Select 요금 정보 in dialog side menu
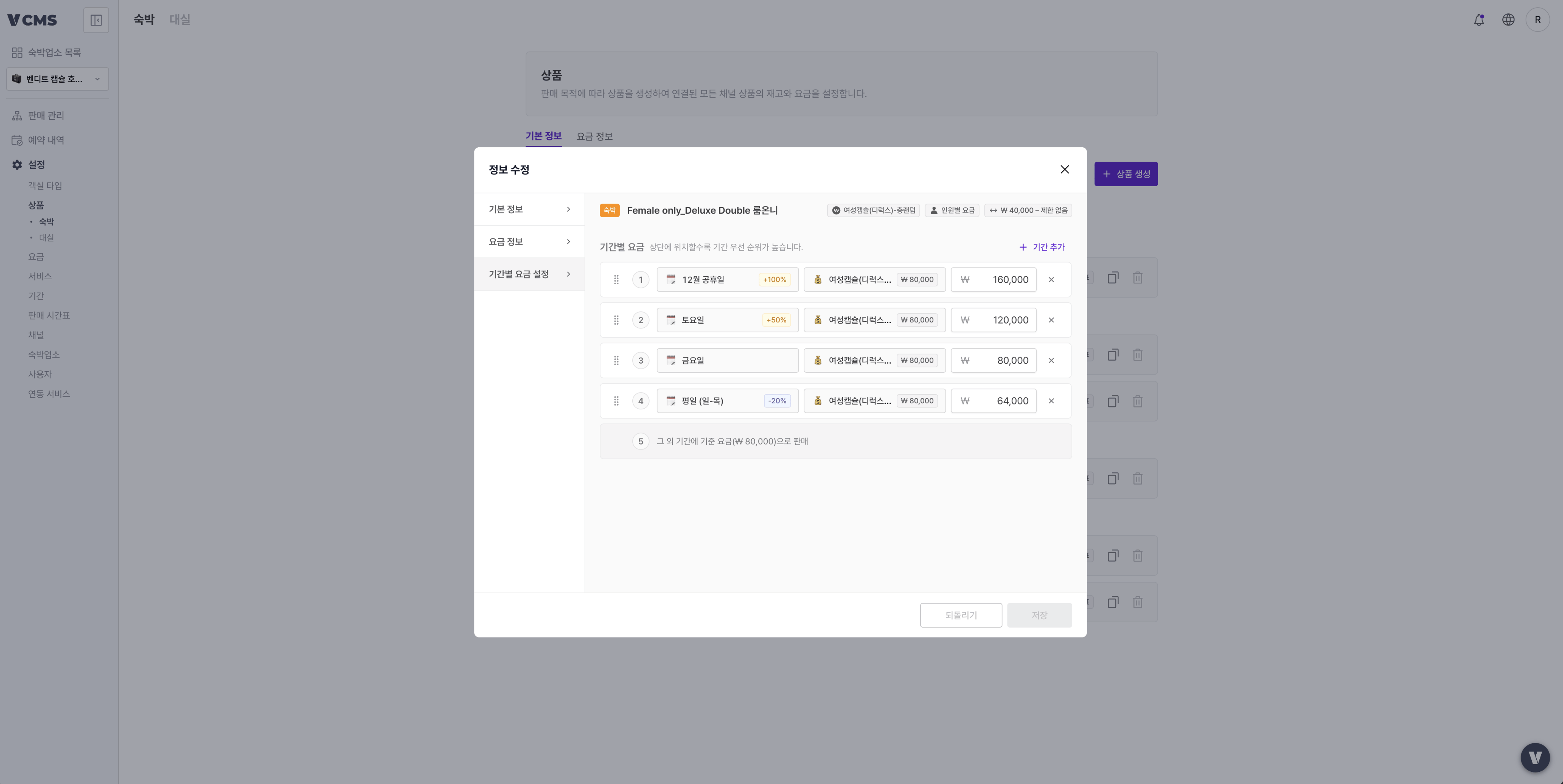The height and width of the screenshot is (784, 1563). point(529,241)
